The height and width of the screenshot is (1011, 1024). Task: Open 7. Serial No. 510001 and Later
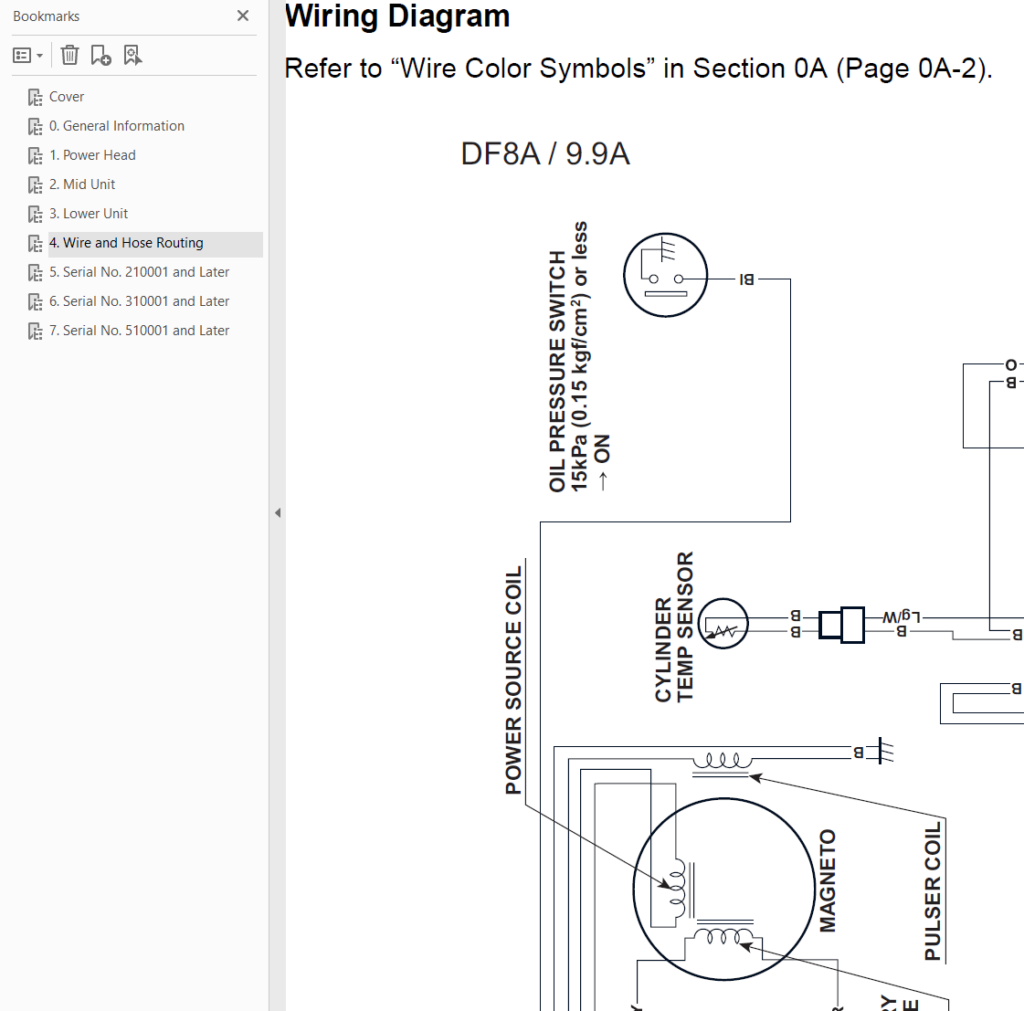[139, 330]
